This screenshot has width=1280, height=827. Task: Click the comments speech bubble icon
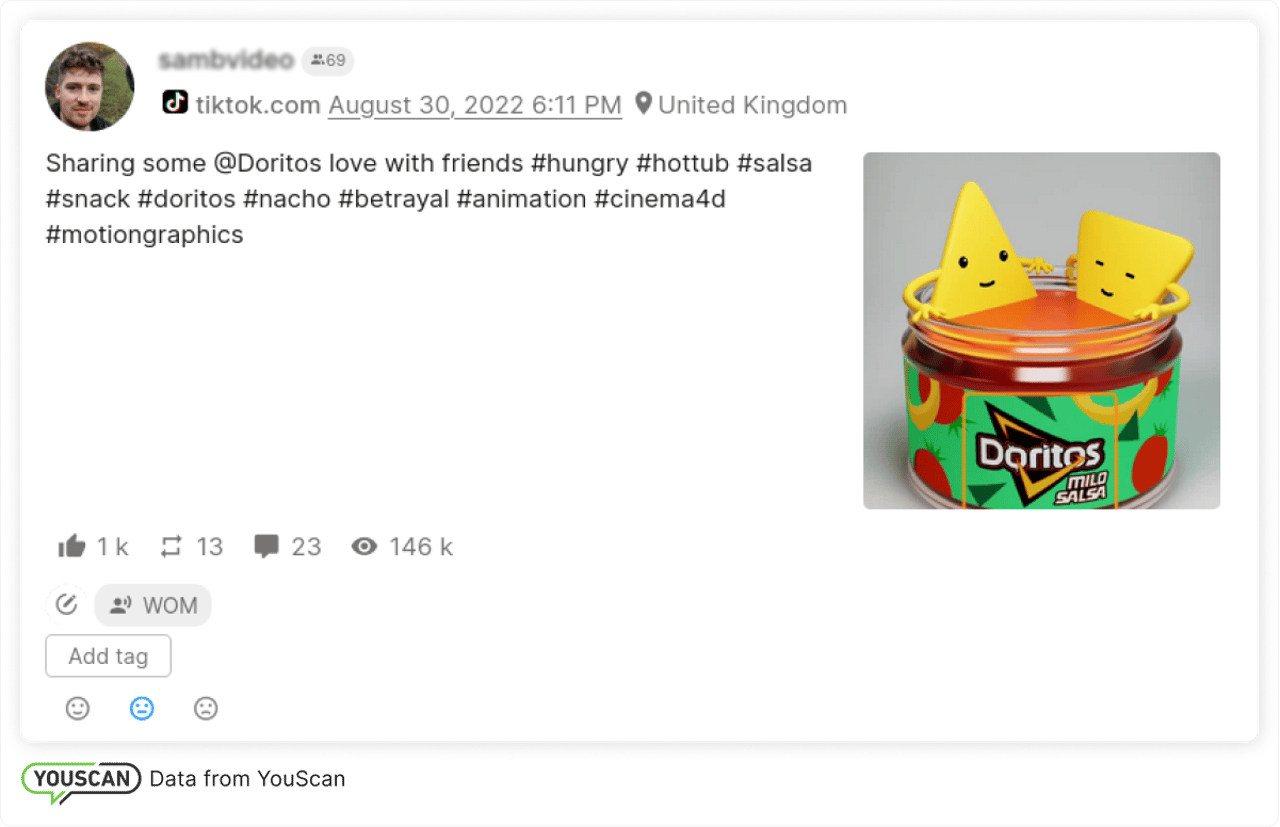(266, 546)
